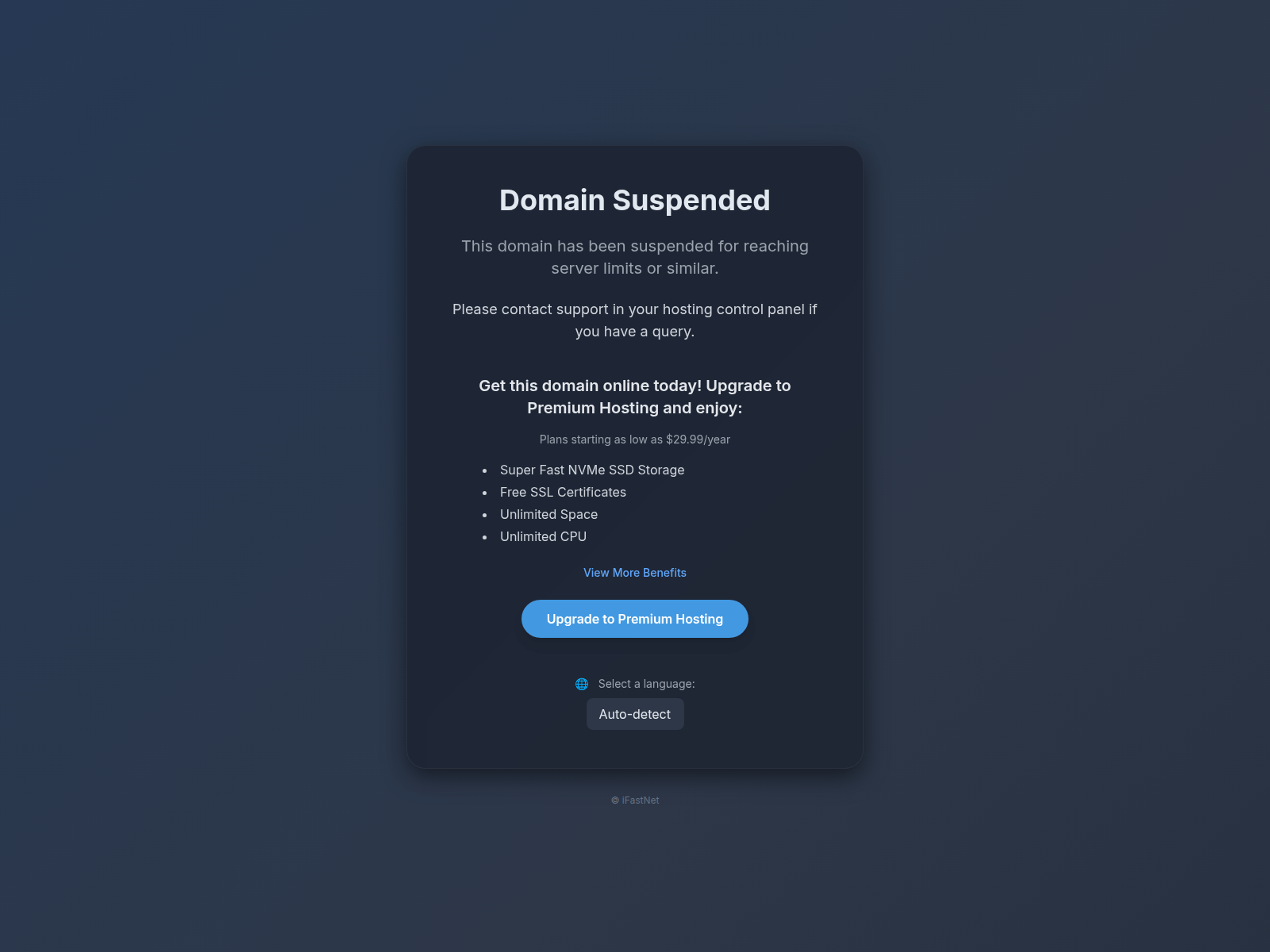Select the Domain Suspended heading
1270x952 pixels.
click(635, 200)
